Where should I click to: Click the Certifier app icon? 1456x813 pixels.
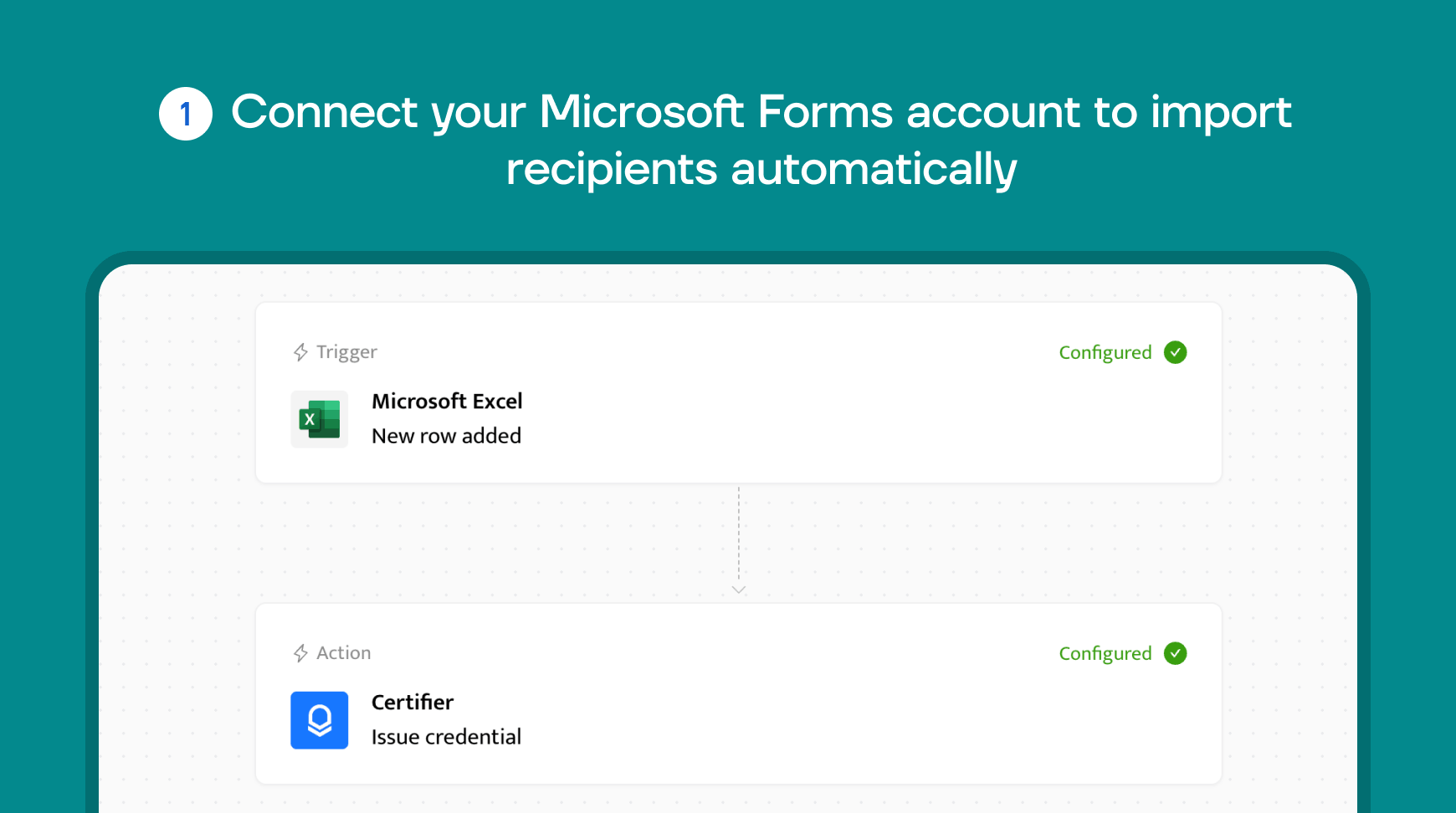point(319,720)
